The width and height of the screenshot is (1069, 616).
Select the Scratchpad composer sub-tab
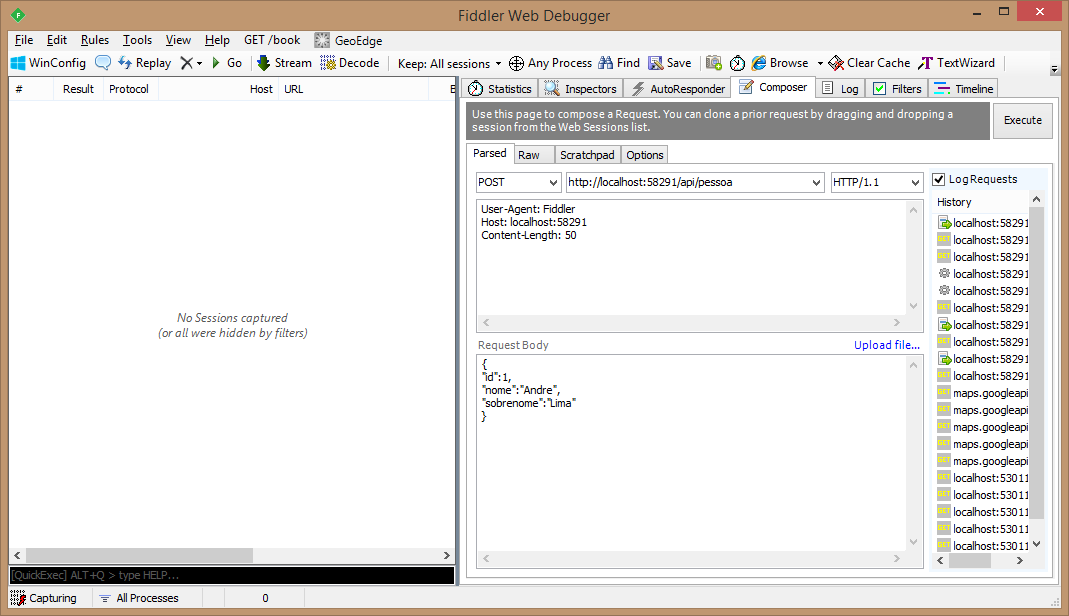click(587, 155)
